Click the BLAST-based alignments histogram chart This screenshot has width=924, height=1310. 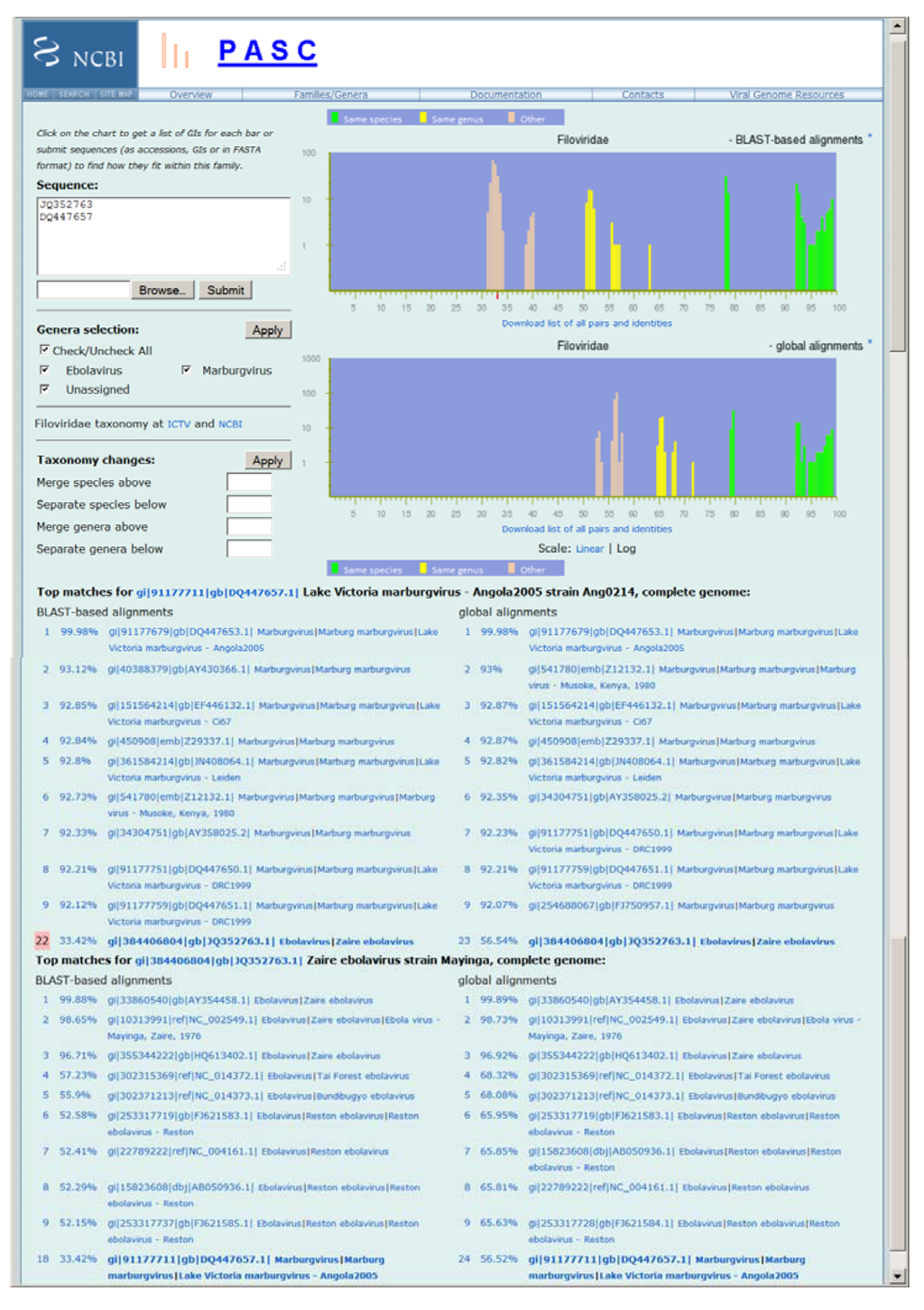point(583,221)
